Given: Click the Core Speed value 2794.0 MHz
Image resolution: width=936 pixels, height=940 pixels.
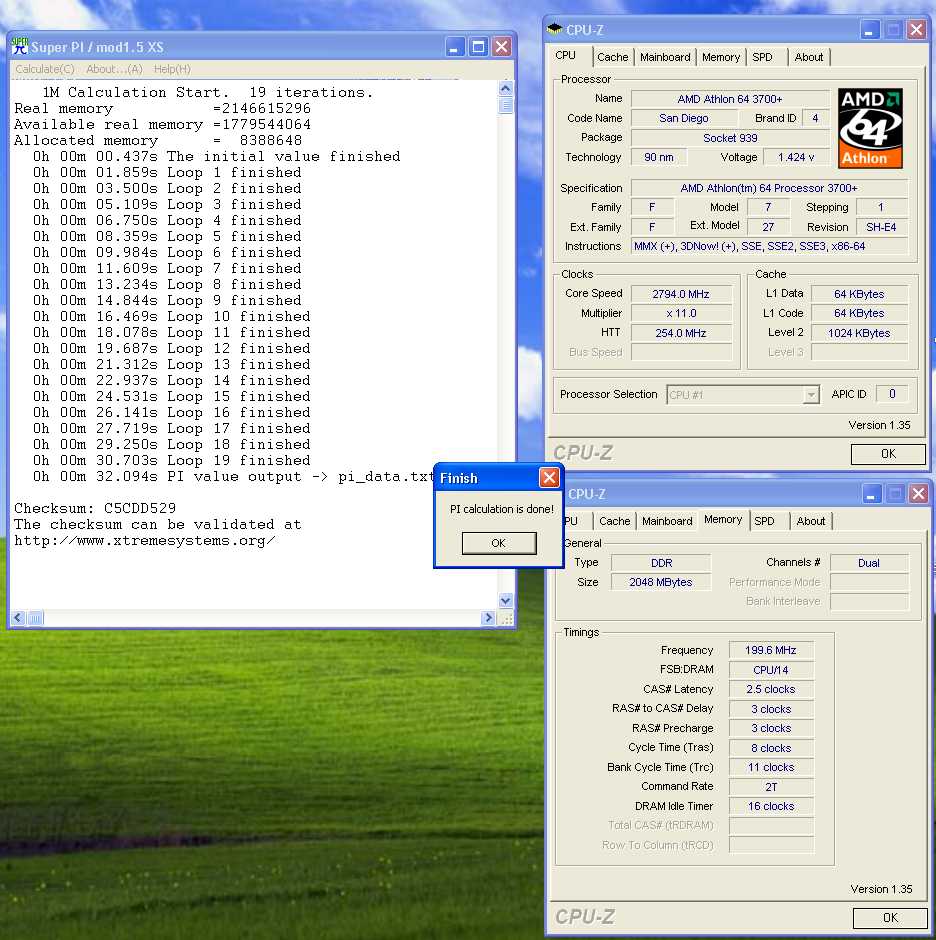Looking at the screenshot, I should click(681, 294).
